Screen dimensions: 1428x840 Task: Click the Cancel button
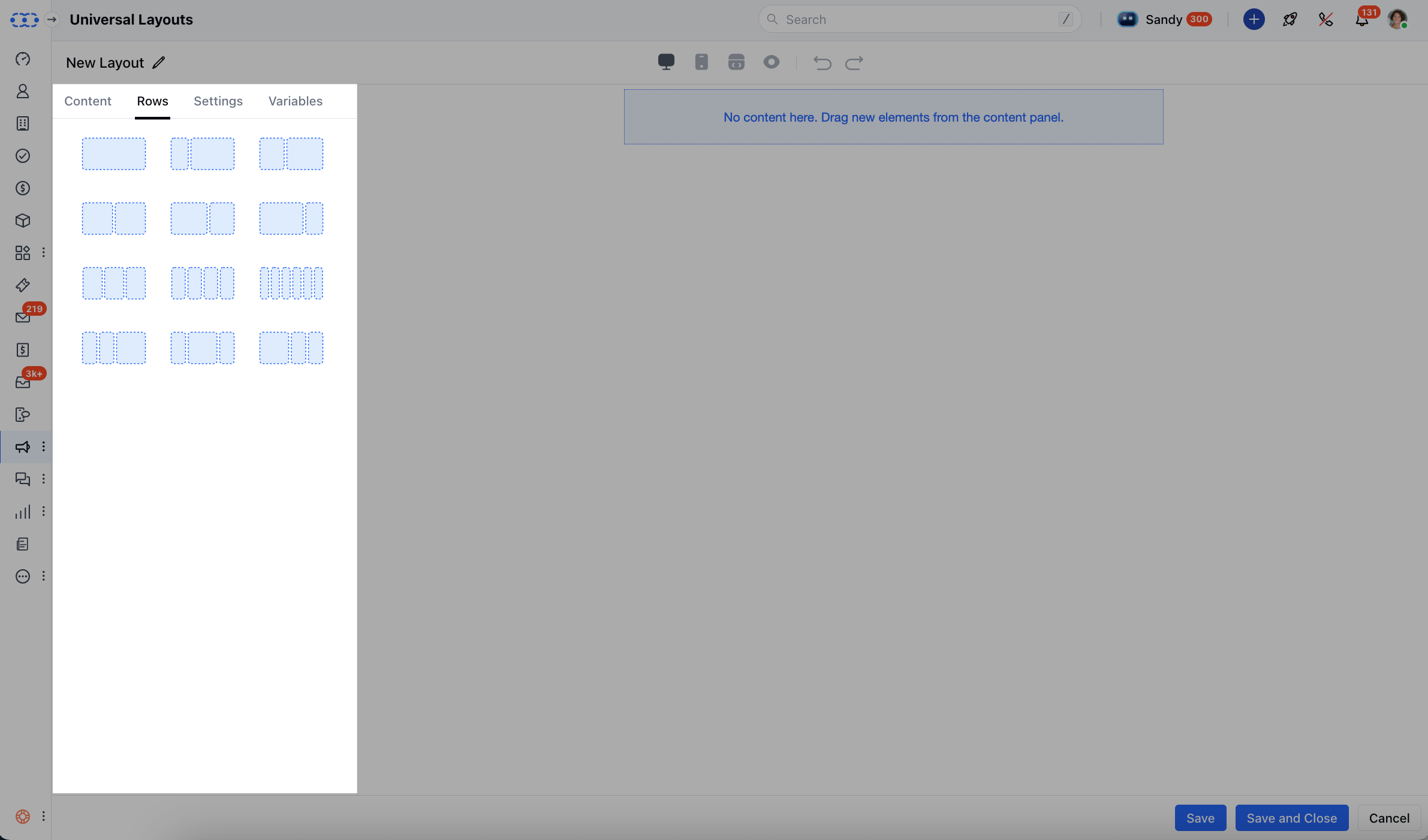(1388, 818)
